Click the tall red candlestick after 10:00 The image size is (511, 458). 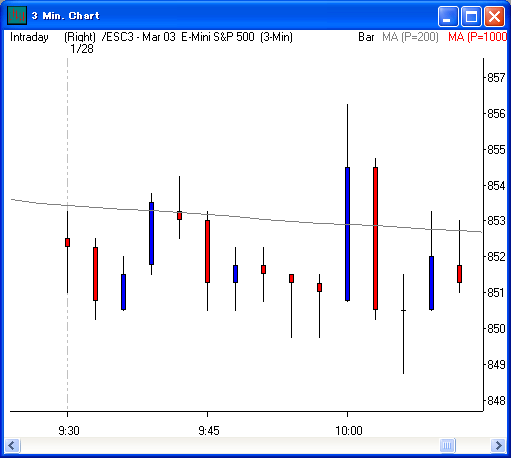click(x=375, y=238)
